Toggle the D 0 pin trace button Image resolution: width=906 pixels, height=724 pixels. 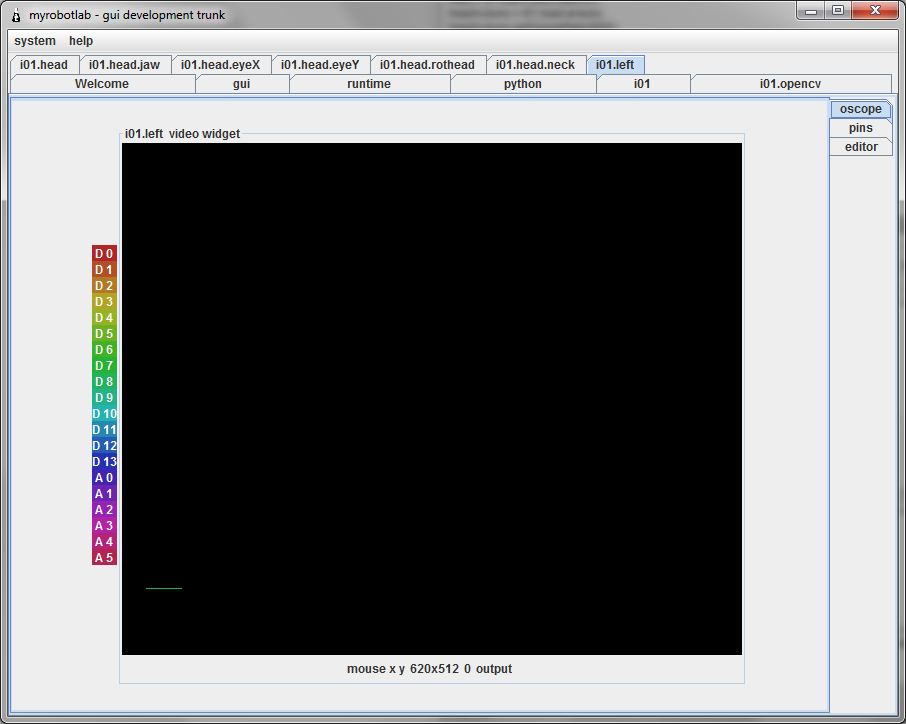tap(104, 253)
